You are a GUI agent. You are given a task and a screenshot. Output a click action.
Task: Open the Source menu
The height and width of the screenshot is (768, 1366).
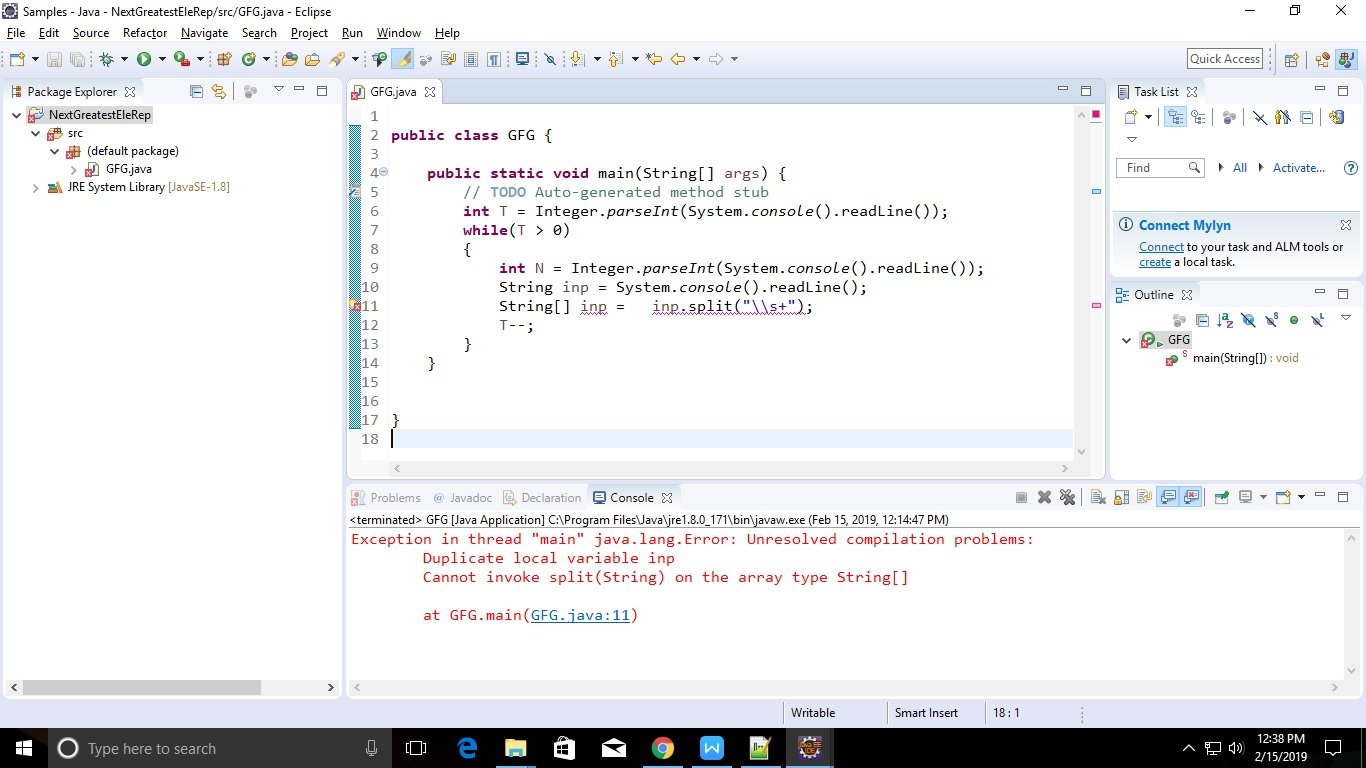coord(91,33)
